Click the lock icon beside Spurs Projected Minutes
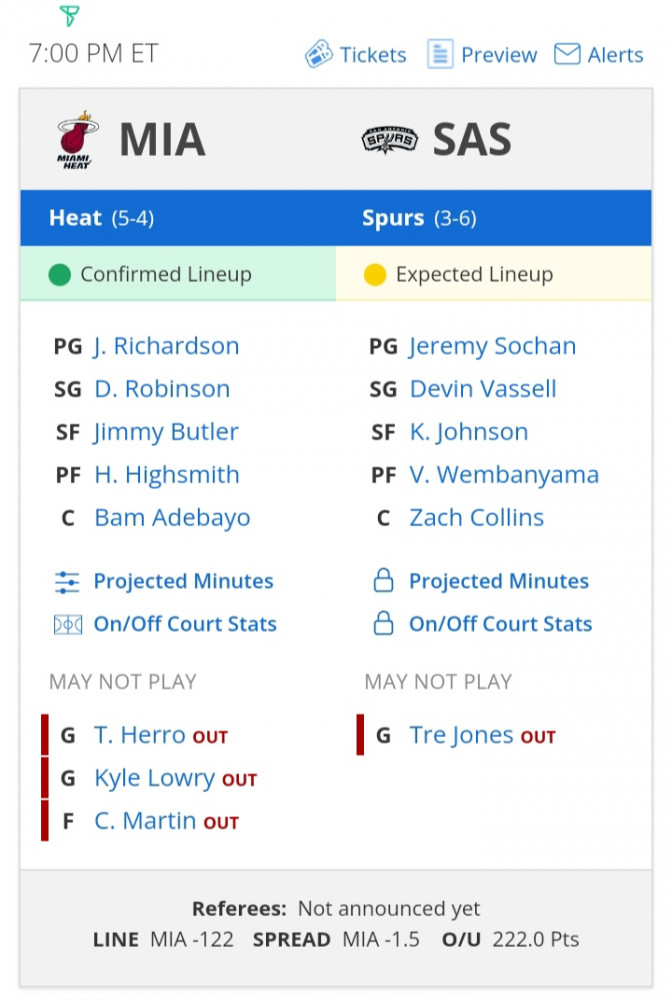This screenshot has width=672, height=1000. click(383, 580)
